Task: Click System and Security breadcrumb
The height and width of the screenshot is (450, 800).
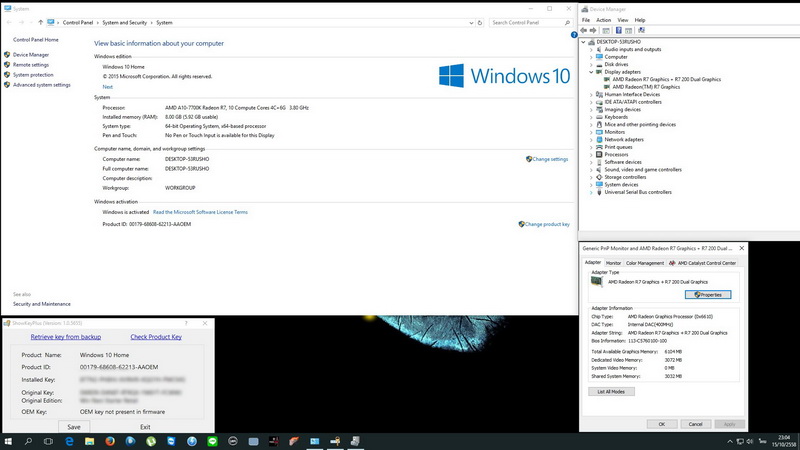Action: pyautogui.click(x=124, y=22)
